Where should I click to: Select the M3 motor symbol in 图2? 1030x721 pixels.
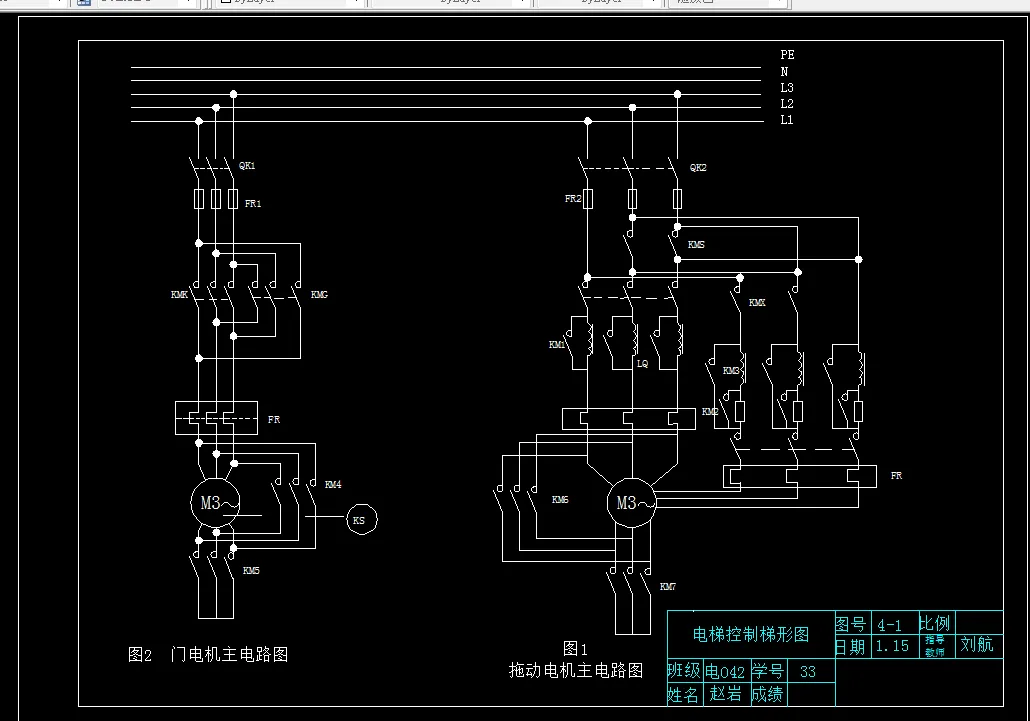pyautogui.click(x=212, y=504)
